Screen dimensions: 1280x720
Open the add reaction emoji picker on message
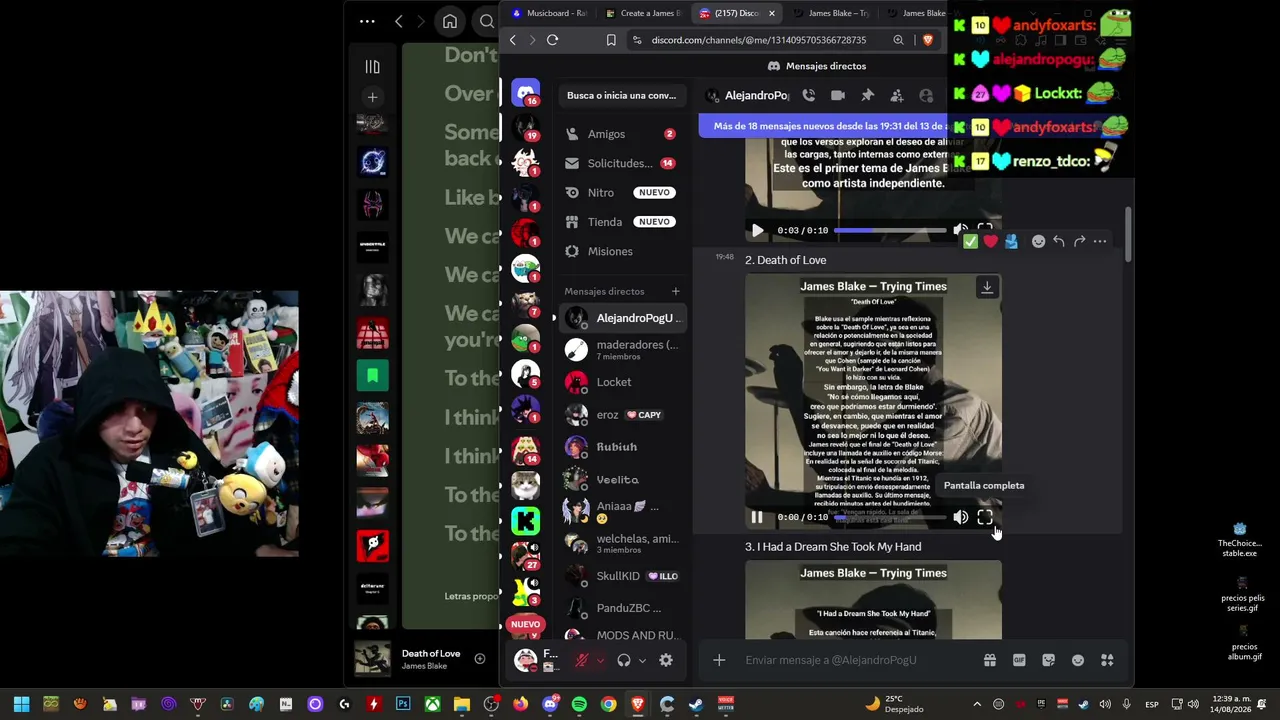click(1038, 241)
